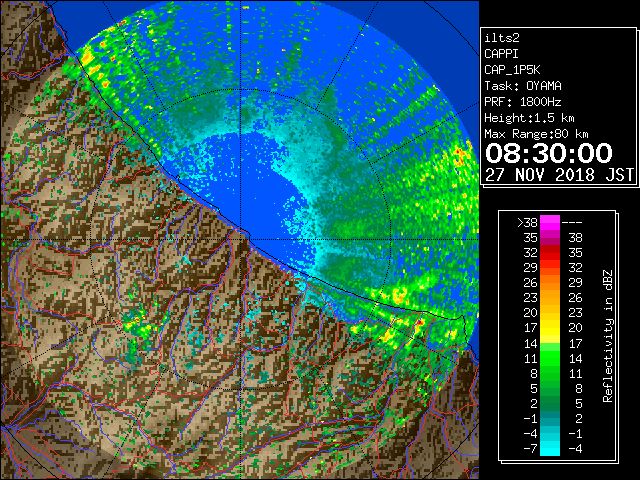The image size is (640, 480).
Task: Select the '27 NOV 2018 JST' date
Action: pyautogui.click(x=559, y=175)
